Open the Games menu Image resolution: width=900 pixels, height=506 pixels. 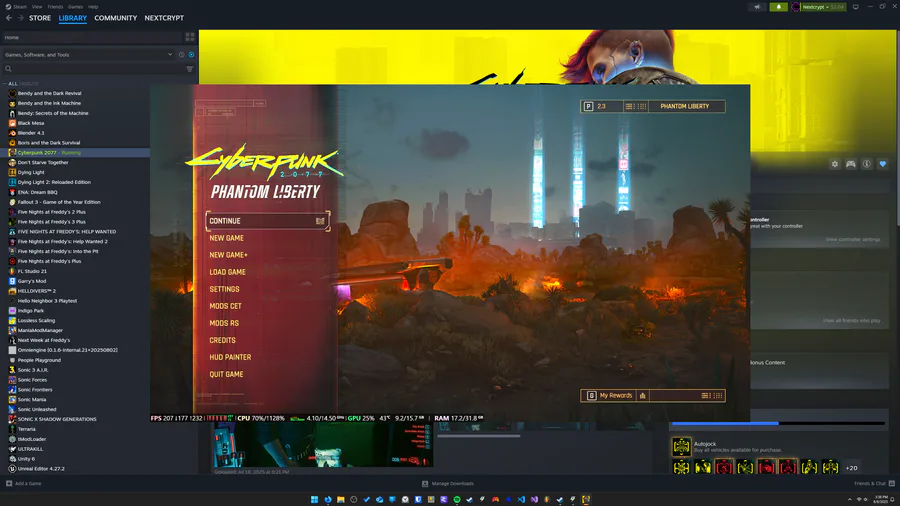75,7
